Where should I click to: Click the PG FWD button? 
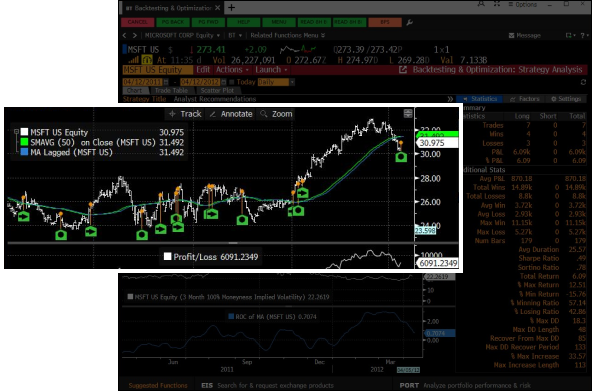click(208, 22)
